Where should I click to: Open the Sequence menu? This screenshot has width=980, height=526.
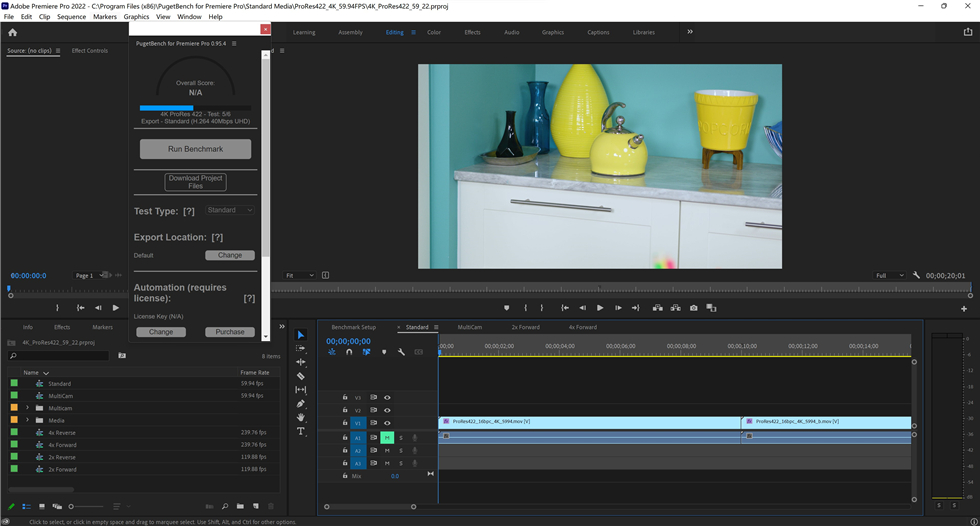tap(71, 17)
